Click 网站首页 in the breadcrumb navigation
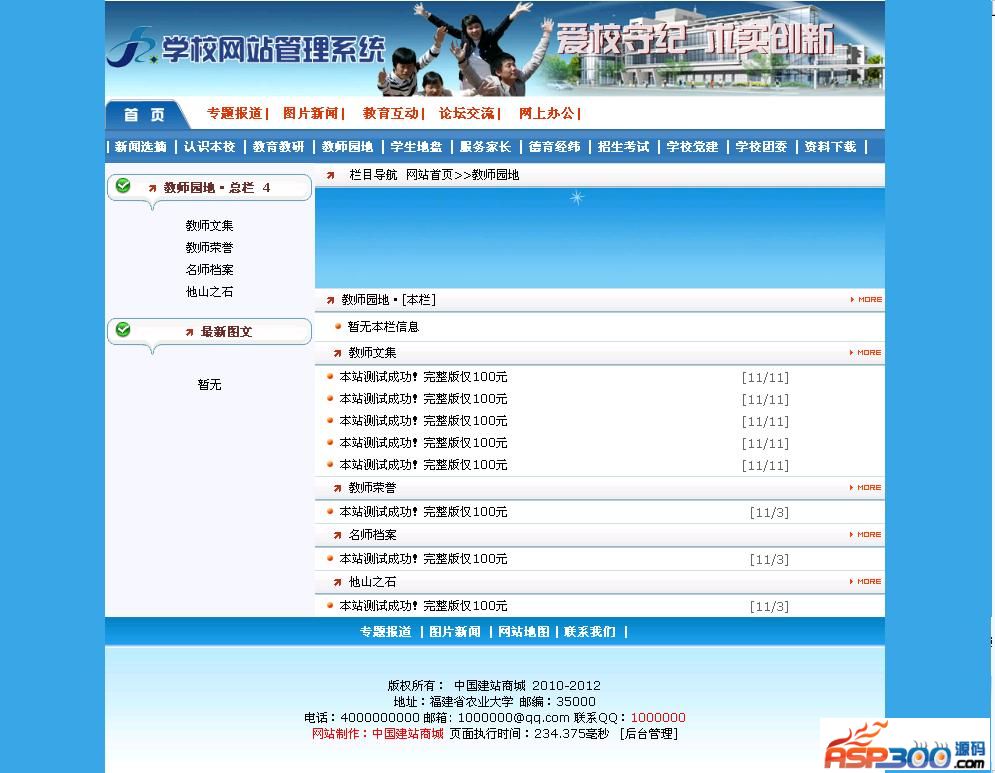The width and height of the screenshot is (995, 773). coord(430,175)
